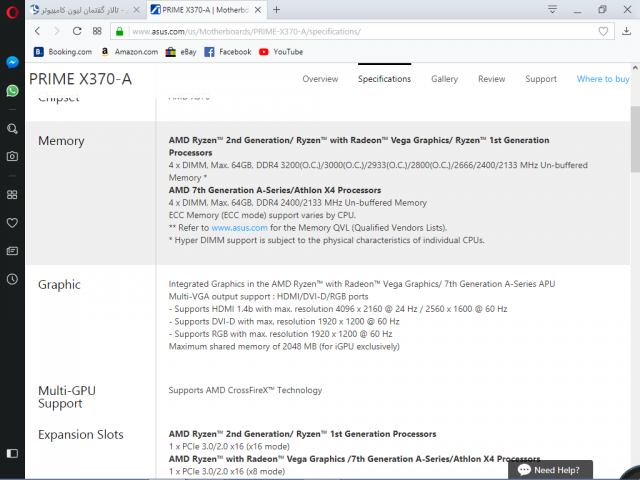Open the downloads icon
640x480 pixels.
(626, 31)
